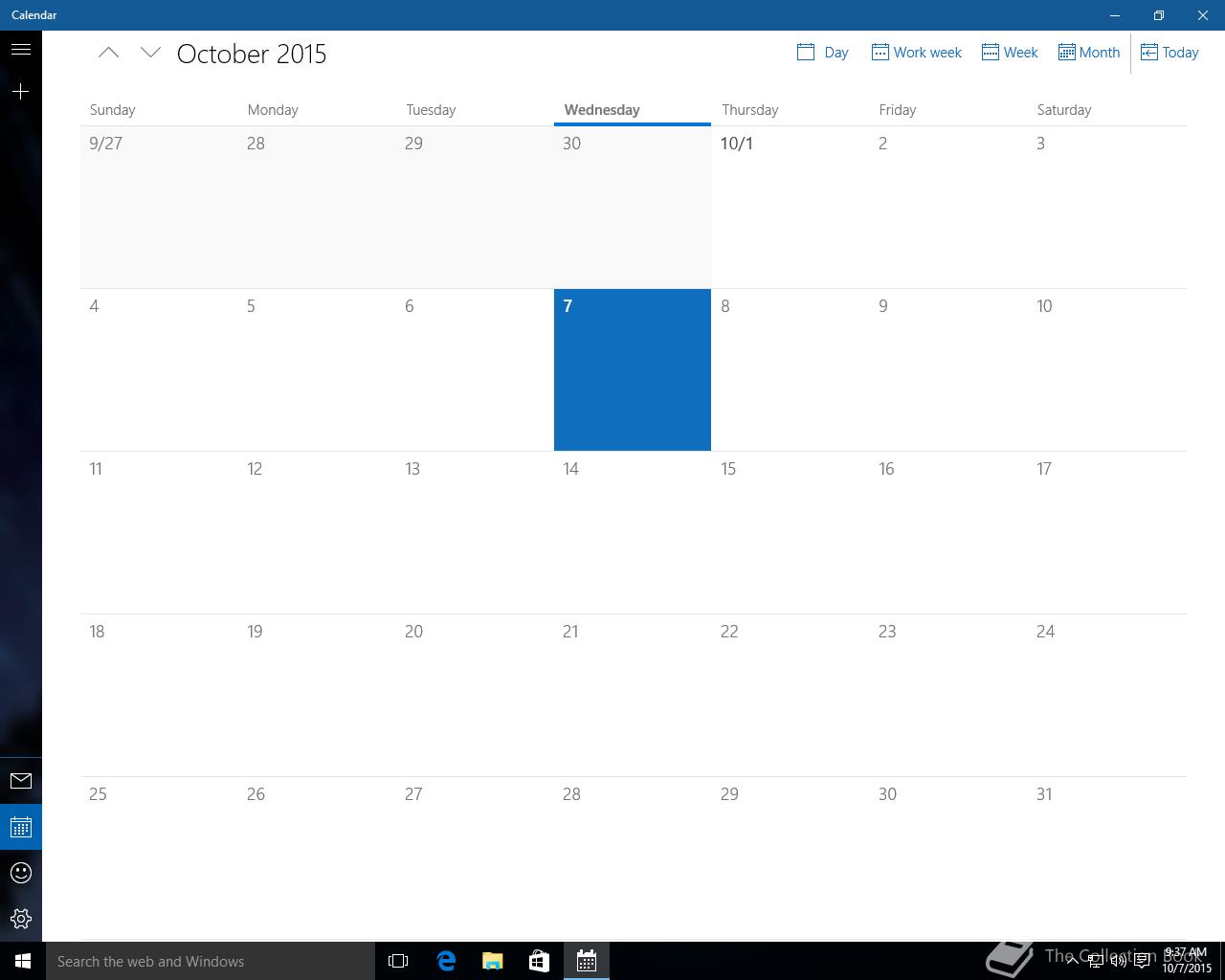1225x980 pixels.
Task: Select day 10
Action: pyautogui.click(x=1106, y=369)
